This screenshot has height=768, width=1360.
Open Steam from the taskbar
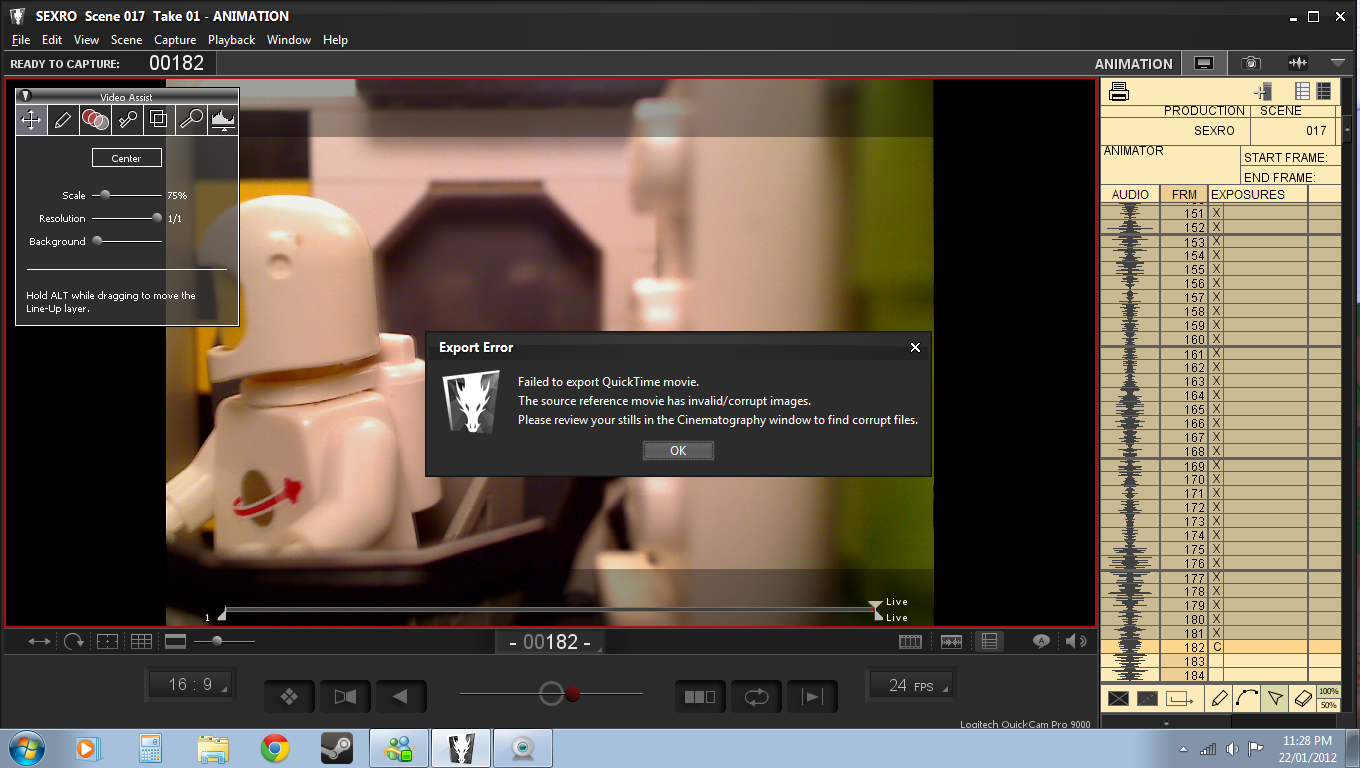[335, 748]
